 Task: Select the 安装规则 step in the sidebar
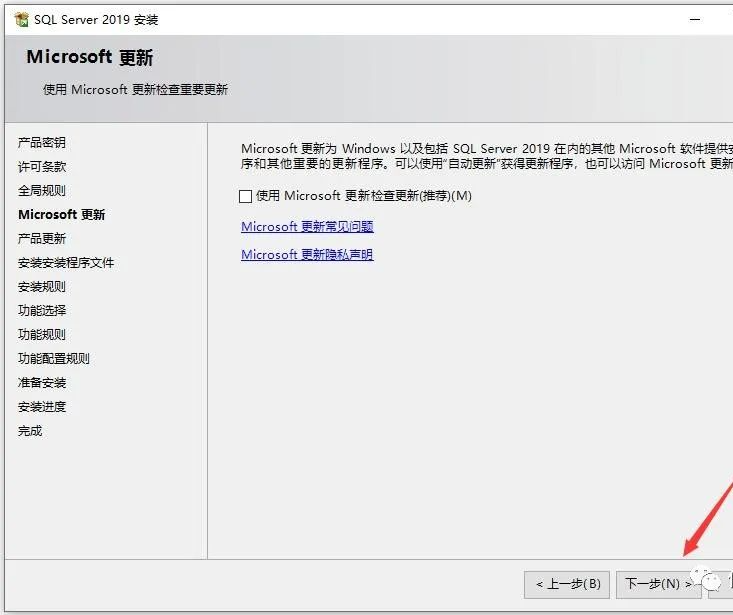(x=42, y=286)
